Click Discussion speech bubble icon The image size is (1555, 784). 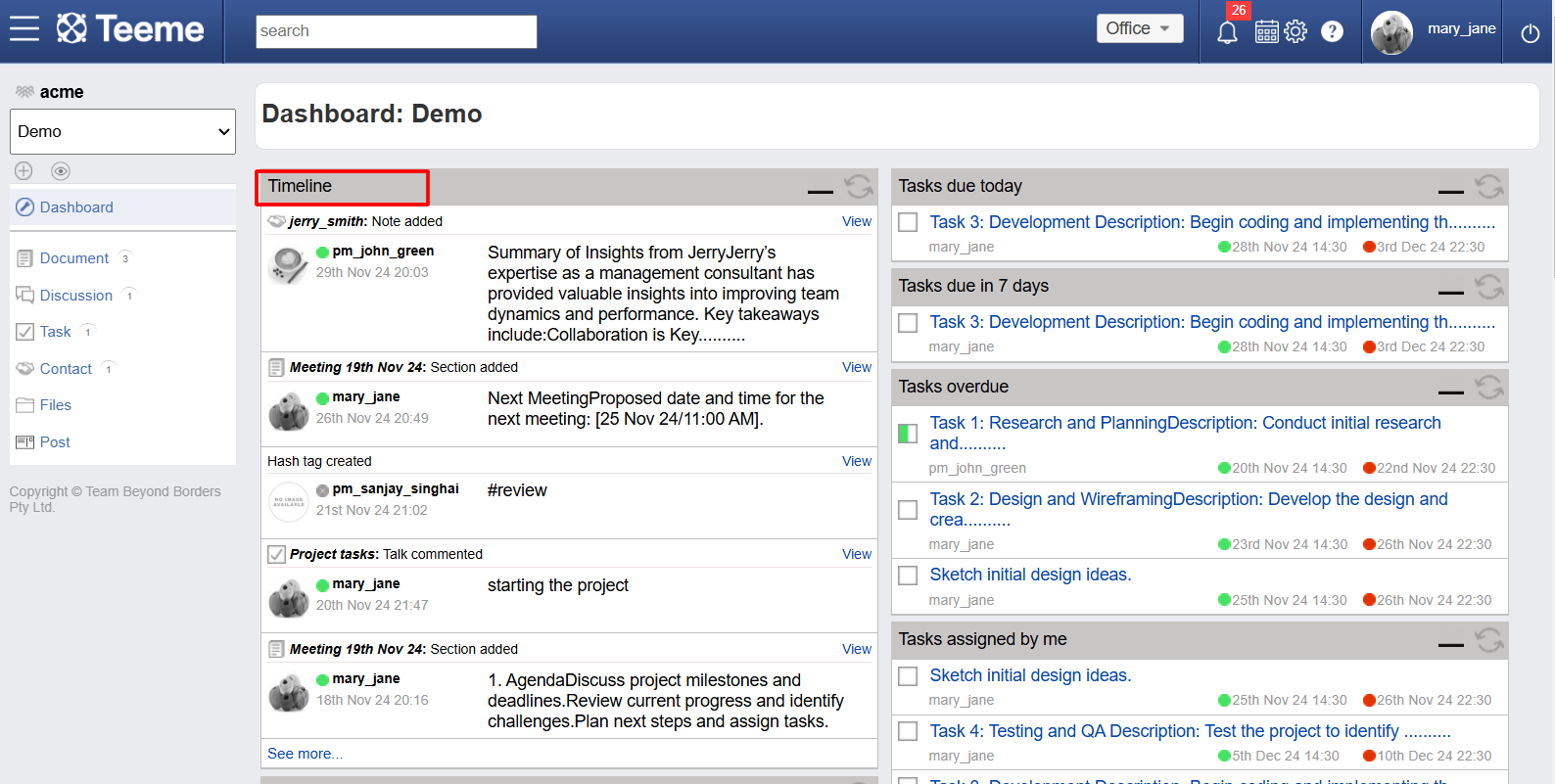click(x=25, y=295)
